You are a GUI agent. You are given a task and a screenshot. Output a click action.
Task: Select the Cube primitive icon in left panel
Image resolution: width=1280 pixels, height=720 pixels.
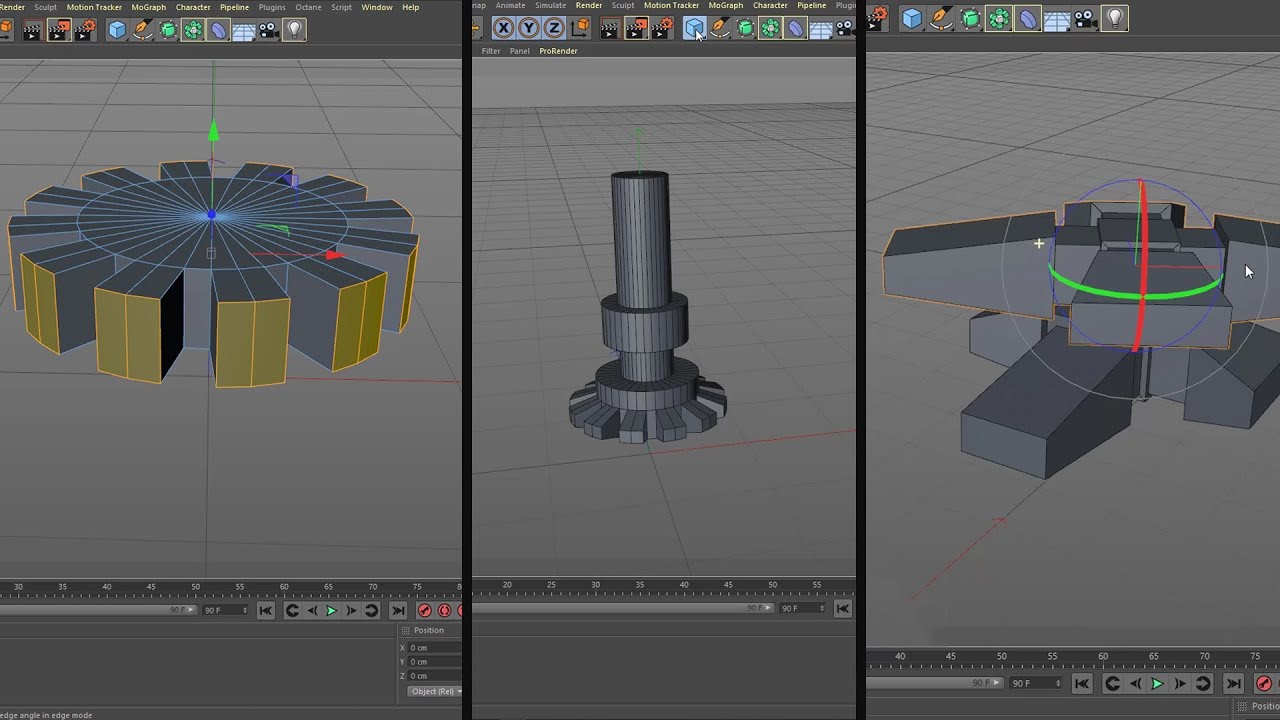pyautogui.click(x=117, y=30)
